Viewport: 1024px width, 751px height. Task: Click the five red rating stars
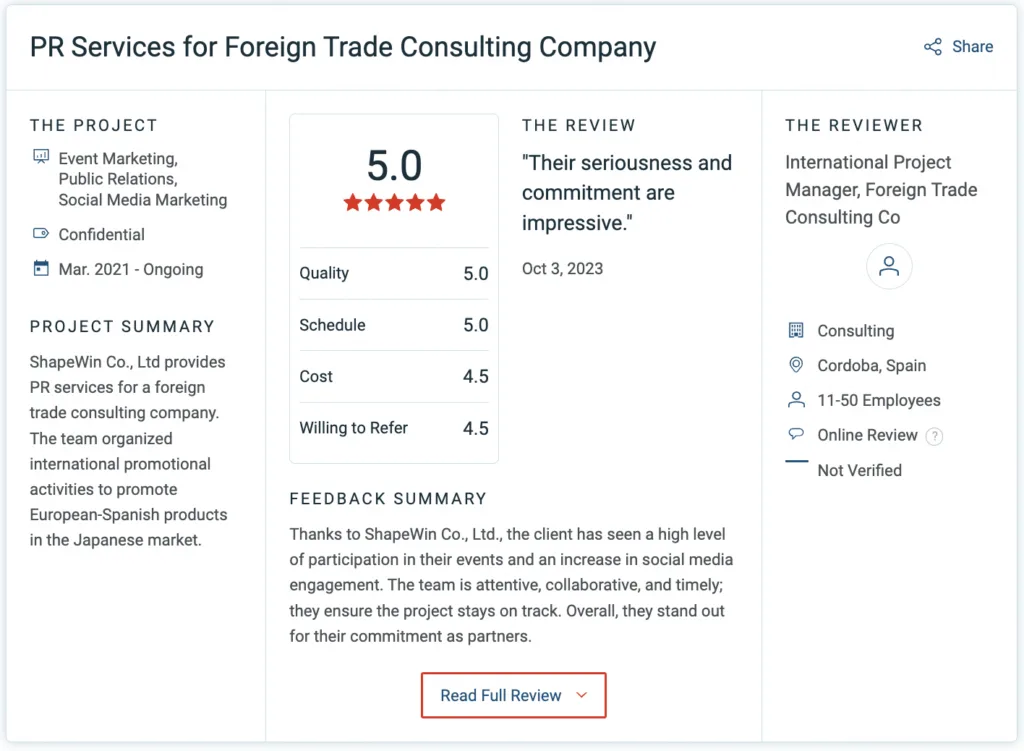(394, 203)
